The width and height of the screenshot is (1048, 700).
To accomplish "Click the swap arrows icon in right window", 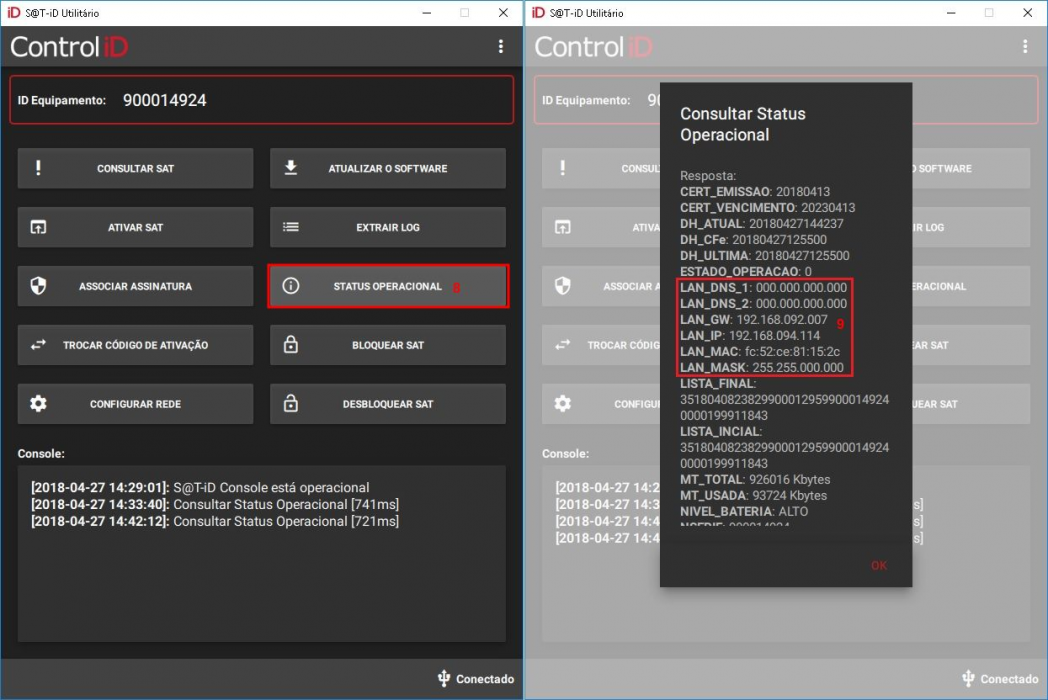I will pos(563,345).
